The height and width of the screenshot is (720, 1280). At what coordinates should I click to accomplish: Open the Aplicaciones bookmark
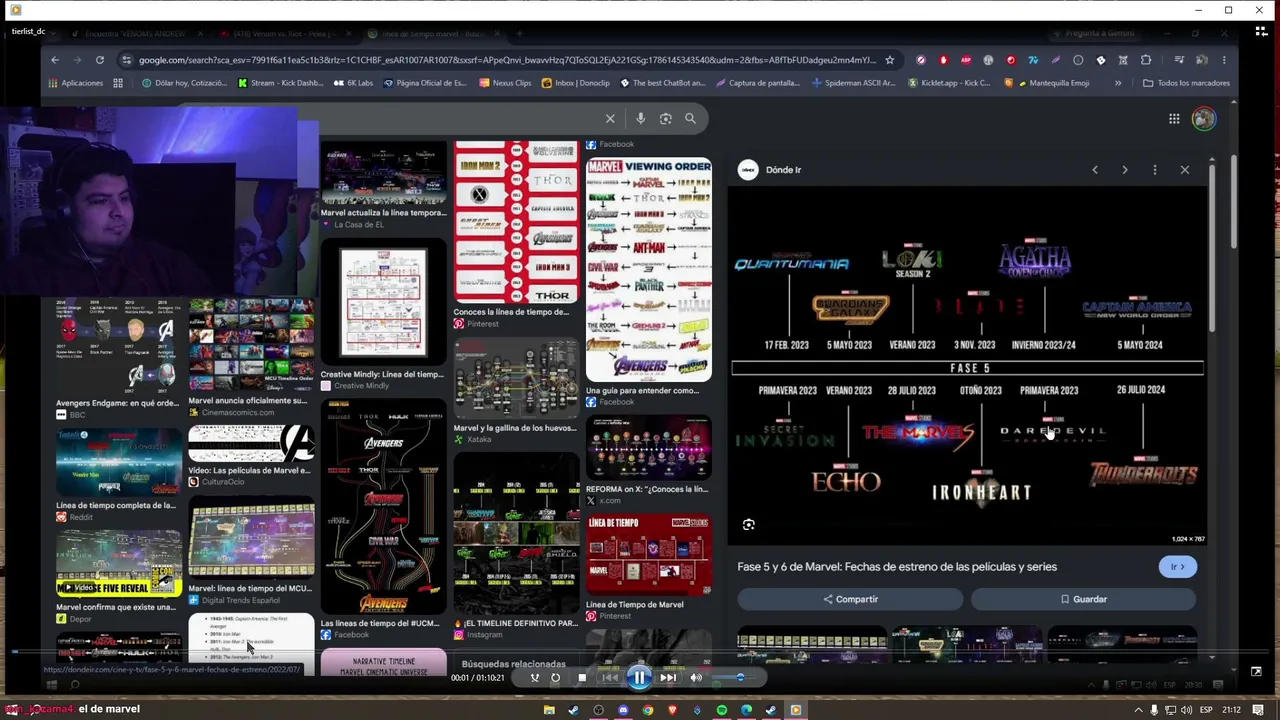(74, 83)
